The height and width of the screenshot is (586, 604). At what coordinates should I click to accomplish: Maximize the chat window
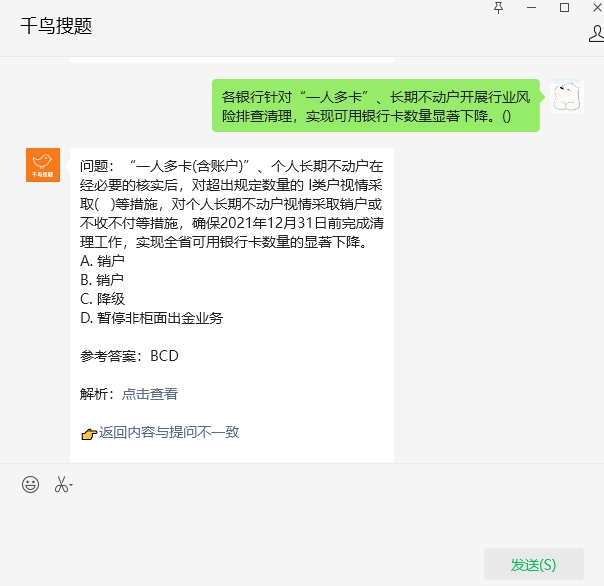[x=564, y=8]
